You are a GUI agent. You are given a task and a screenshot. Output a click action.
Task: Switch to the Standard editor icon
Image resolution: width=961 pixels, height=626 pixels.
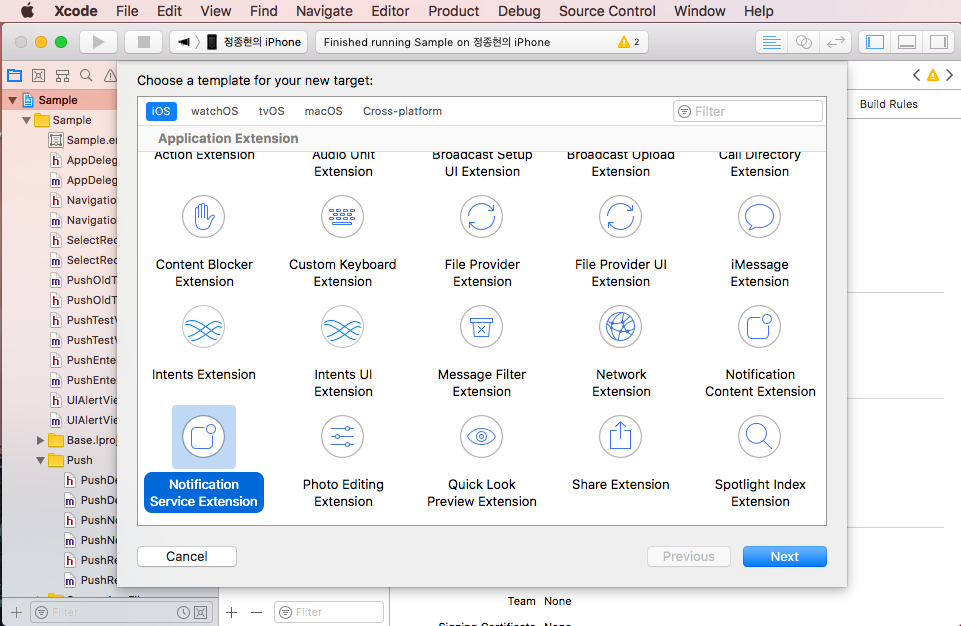tap(772, 42)
